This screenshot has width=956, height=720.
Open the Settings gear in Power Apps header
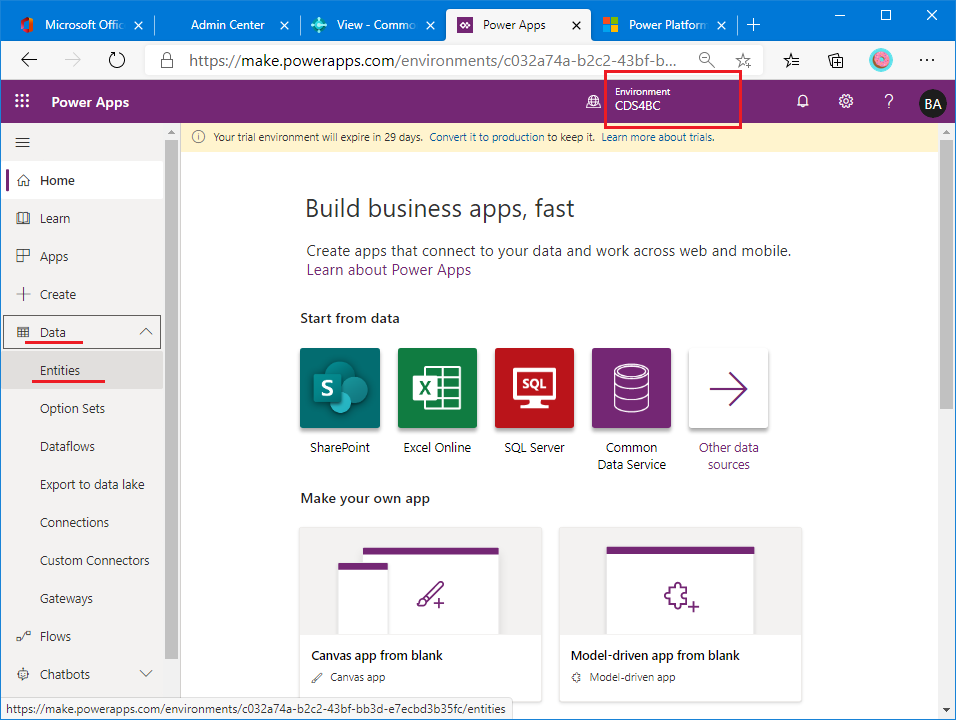(846, 101)
